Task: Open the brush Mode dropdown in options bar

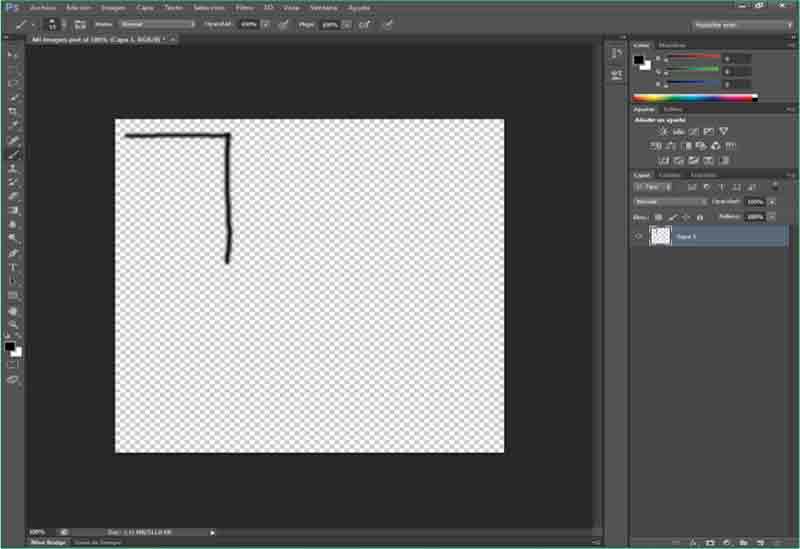Action: pos(157,23)
